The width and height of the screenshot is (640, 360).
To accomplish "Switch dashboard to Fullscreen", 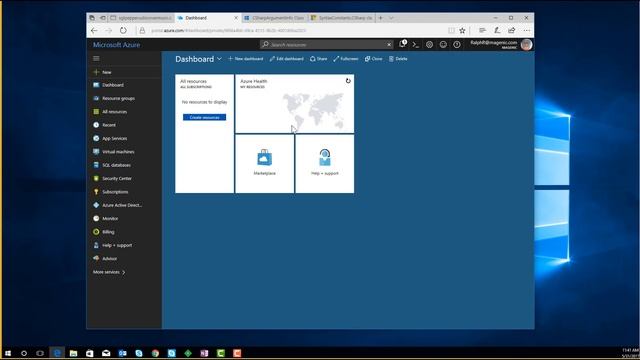I will coord(346,59).
